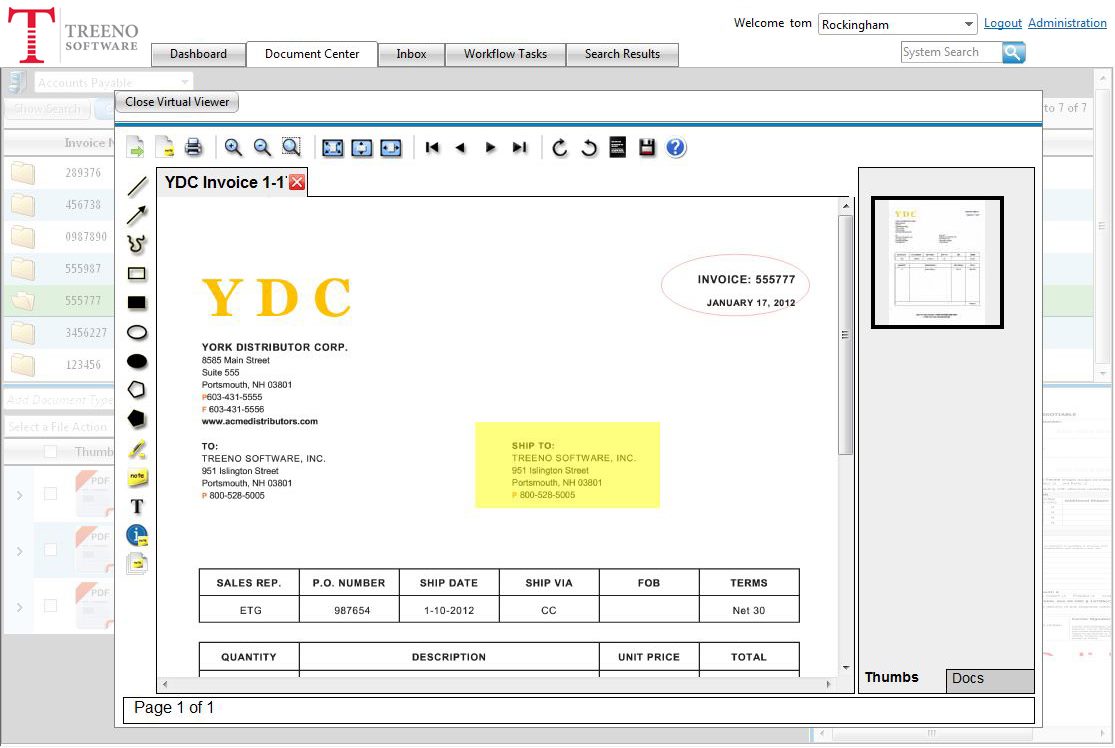Zoom in with the plus magnifier
This screenshot has width=1115, height=748.
(233, 147)
